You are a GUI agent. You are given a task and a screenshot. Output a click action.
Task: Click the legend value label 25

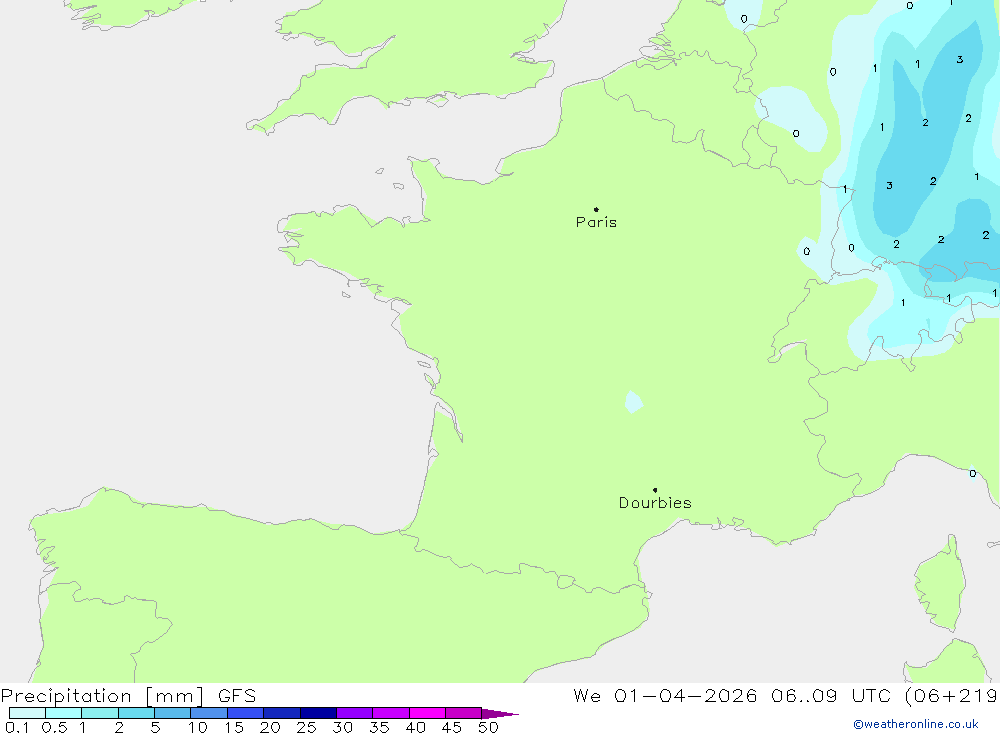[307, 727]
